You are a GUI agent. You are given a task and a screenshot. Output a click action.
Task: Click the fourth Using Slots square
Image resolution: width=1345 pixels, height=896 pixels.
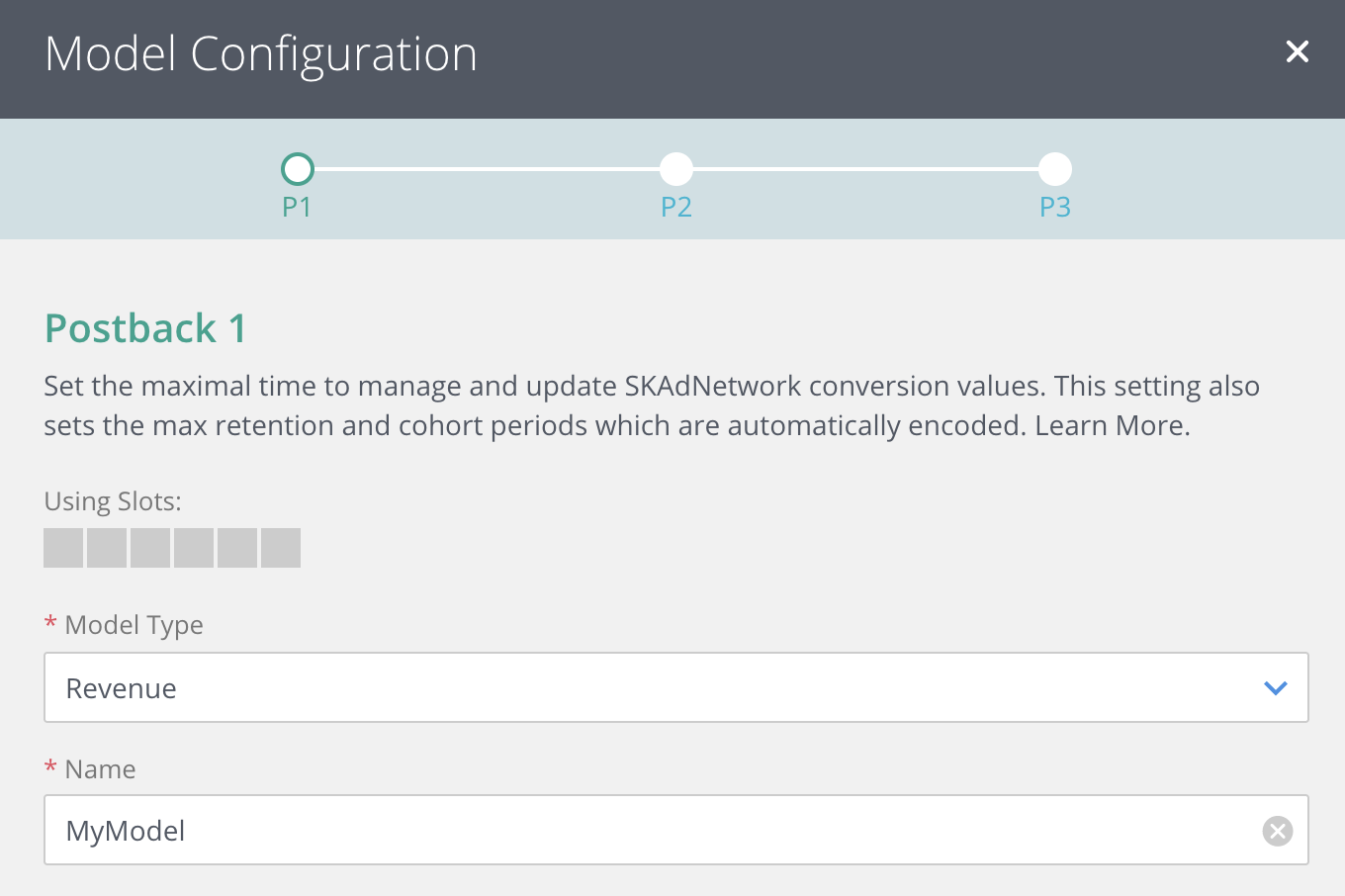click(x=194, y=547)
